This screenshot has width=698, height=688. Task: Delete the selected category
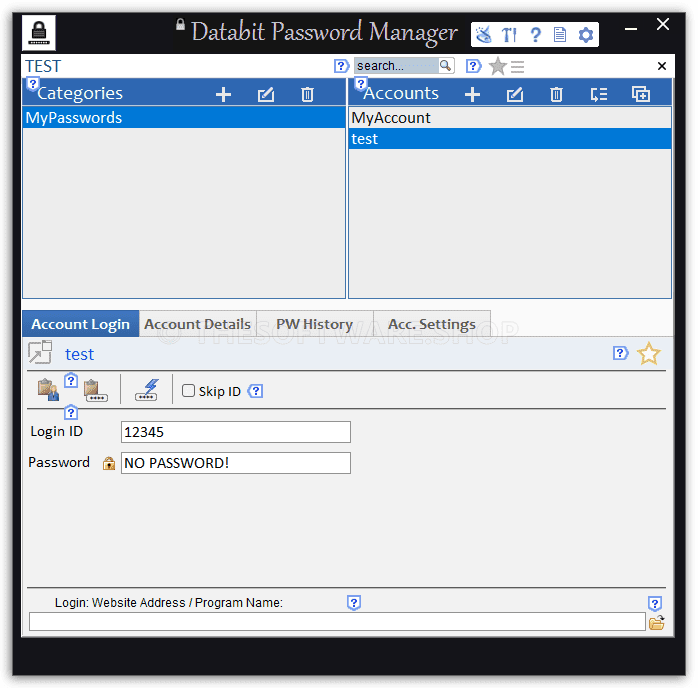click(x=307, y=94)
